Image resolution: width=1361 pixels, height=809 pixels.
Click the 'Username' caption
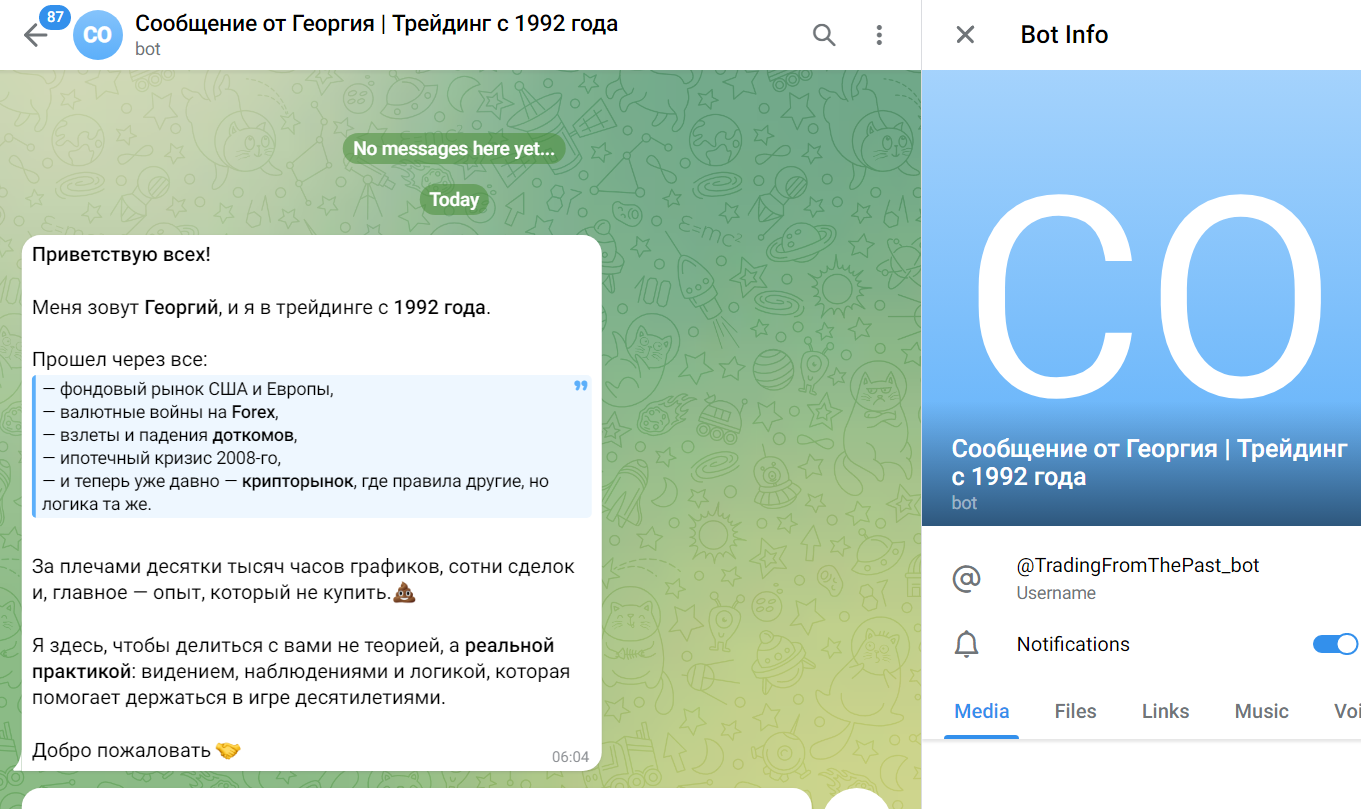[x=1056, y=593]
